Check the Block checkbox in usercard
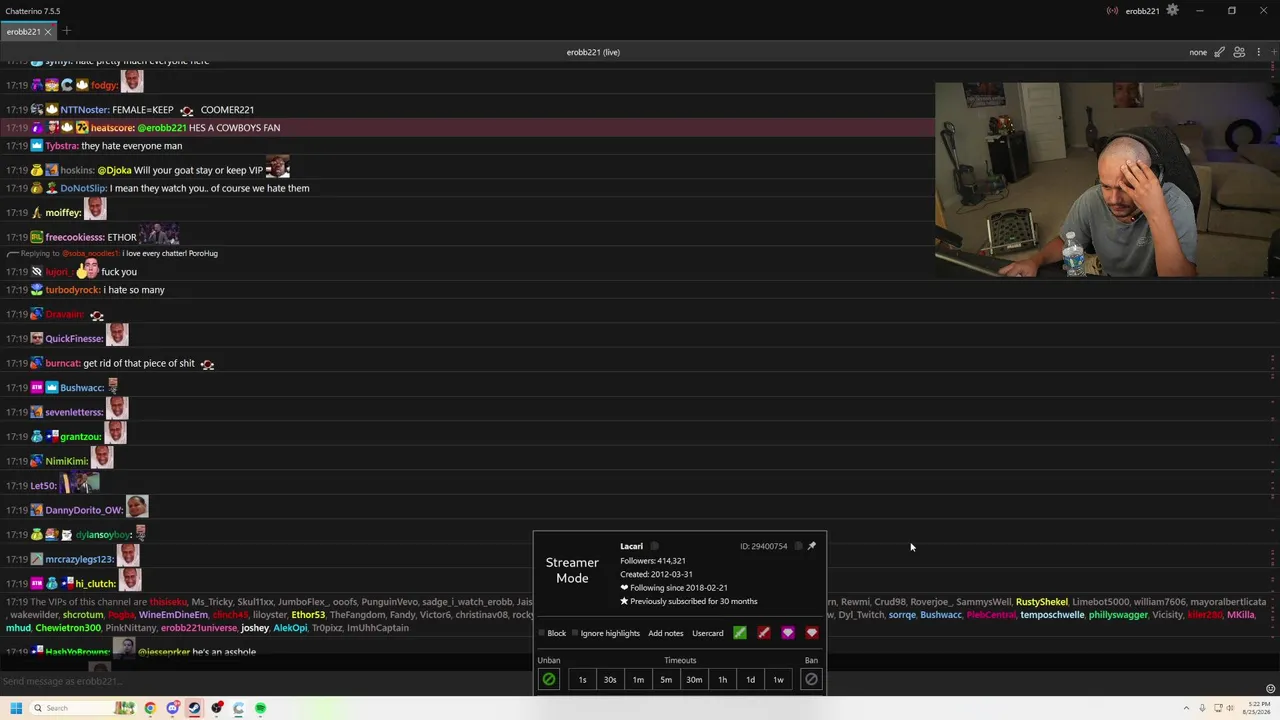This screenshot has height=720, width=1280. pyautogui.click(x=542, y=633)
